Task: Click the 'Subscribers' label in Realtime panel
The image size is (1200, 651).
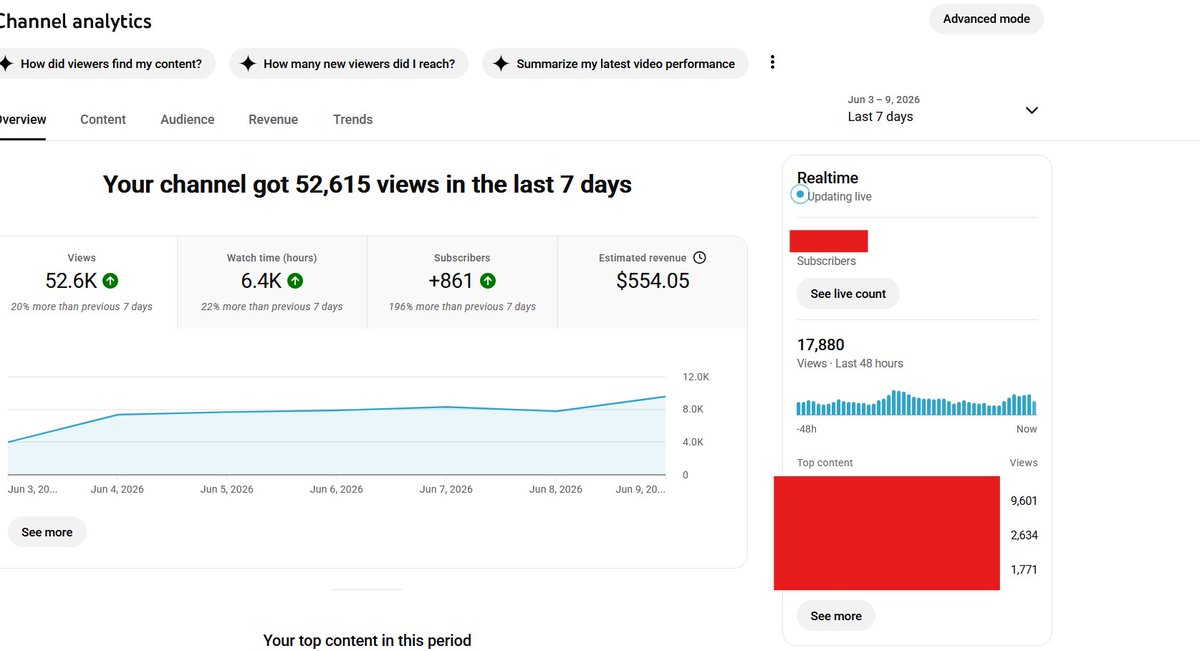Action: pos(826,261)
